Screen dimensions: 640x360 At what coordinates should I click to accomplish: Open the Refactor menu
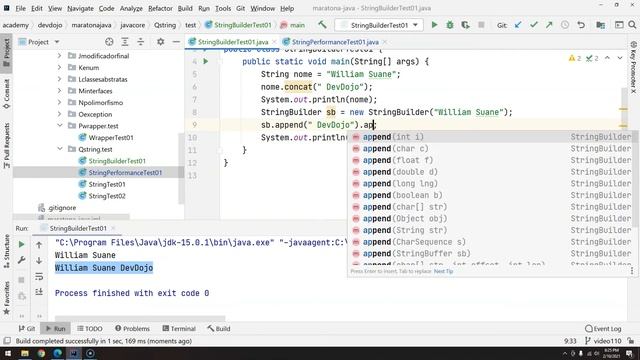[160, 8]
